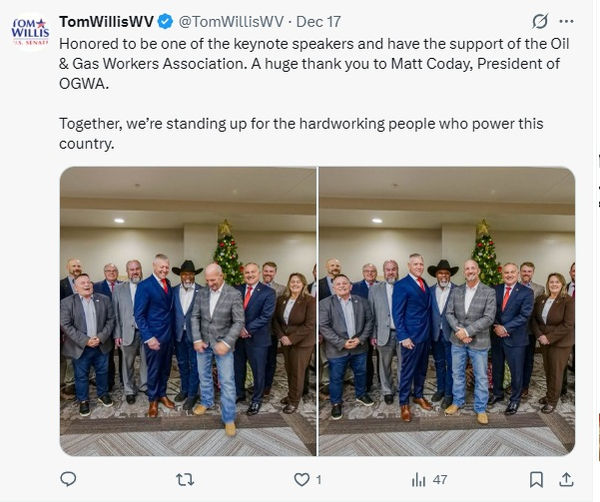Image resolution: width=600 pixels, height=502 pixels.
Task: View post analytics bar chart icon
Action: [419, 479]
